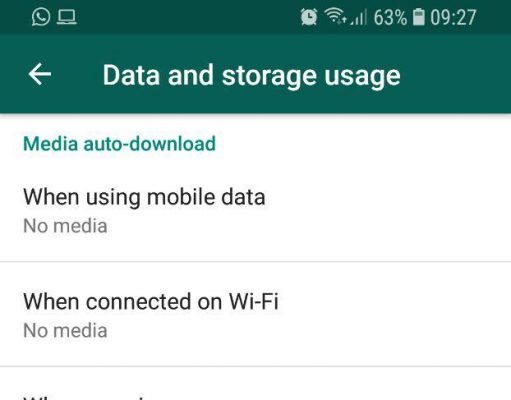511x400 pixels.
Task: Tap the back arrow icon
Action: (40, 74)
